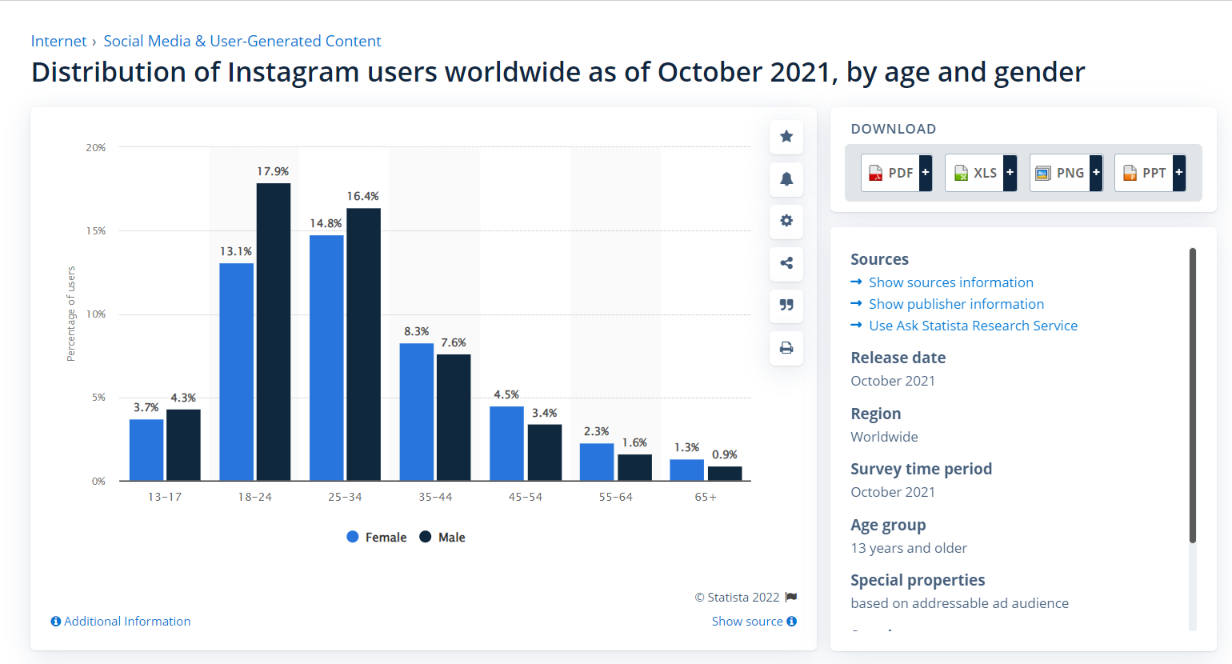1232x664 pixels.
Task: Click the Region heading
Action: 876,413
